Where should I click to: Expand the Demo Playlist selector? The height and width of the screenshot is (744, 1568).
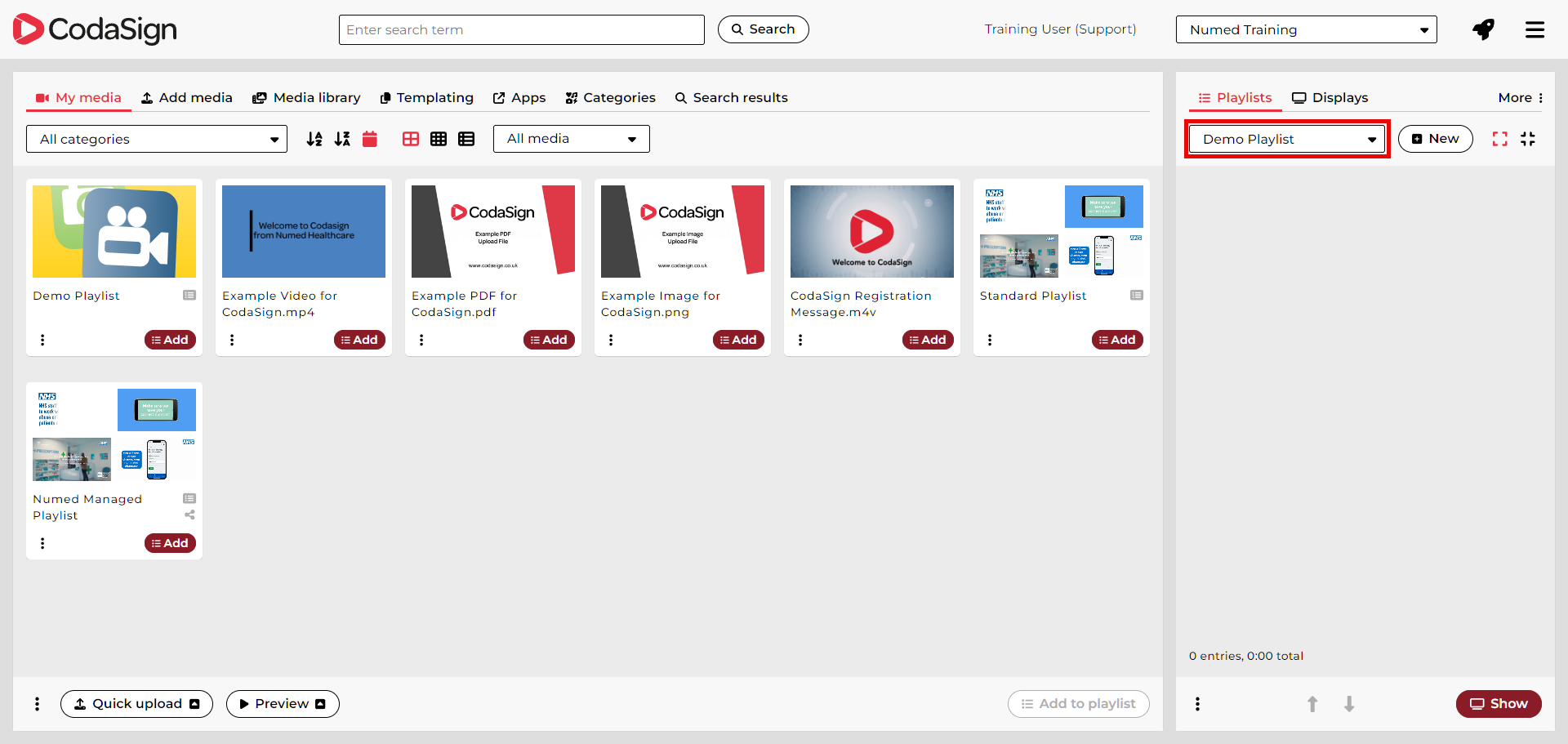[1287, 139]
